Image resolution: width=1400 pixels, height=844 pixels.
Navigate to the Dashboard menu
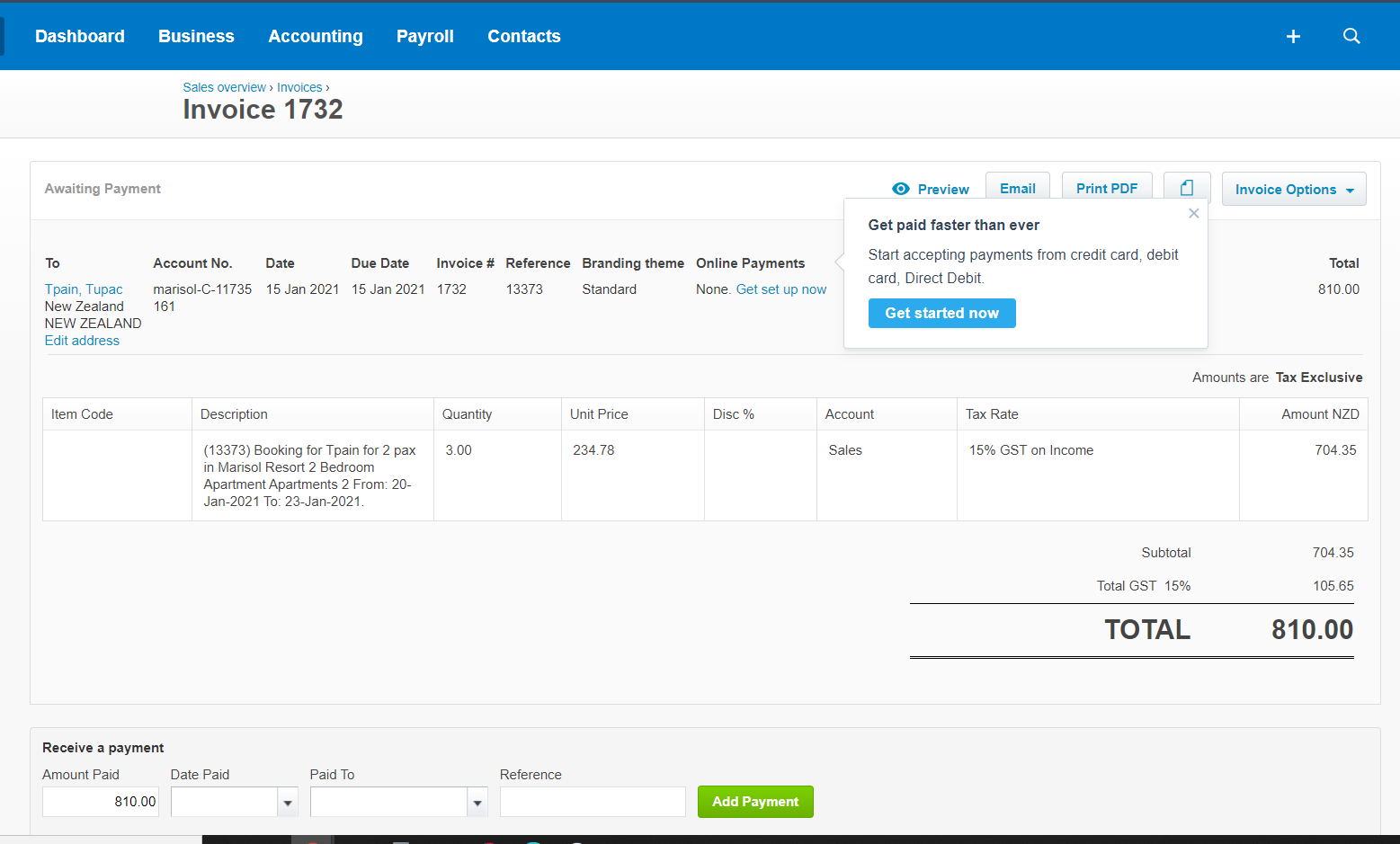(x=79, y=36)
